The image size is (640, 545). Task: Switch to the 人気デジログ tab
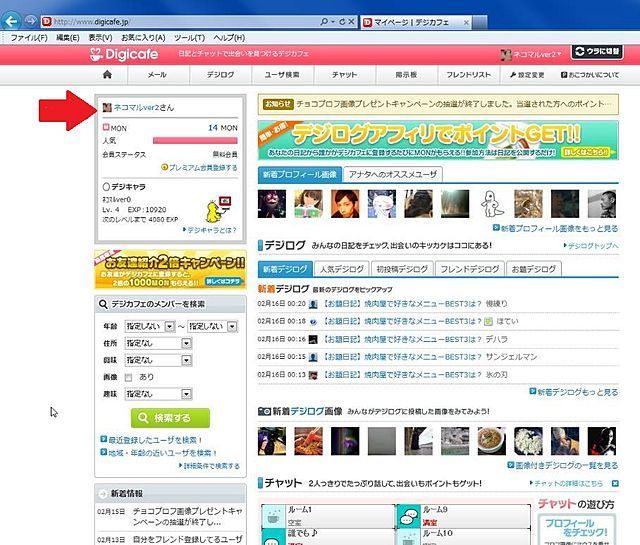pyautogui.click(x=342, y=269)
